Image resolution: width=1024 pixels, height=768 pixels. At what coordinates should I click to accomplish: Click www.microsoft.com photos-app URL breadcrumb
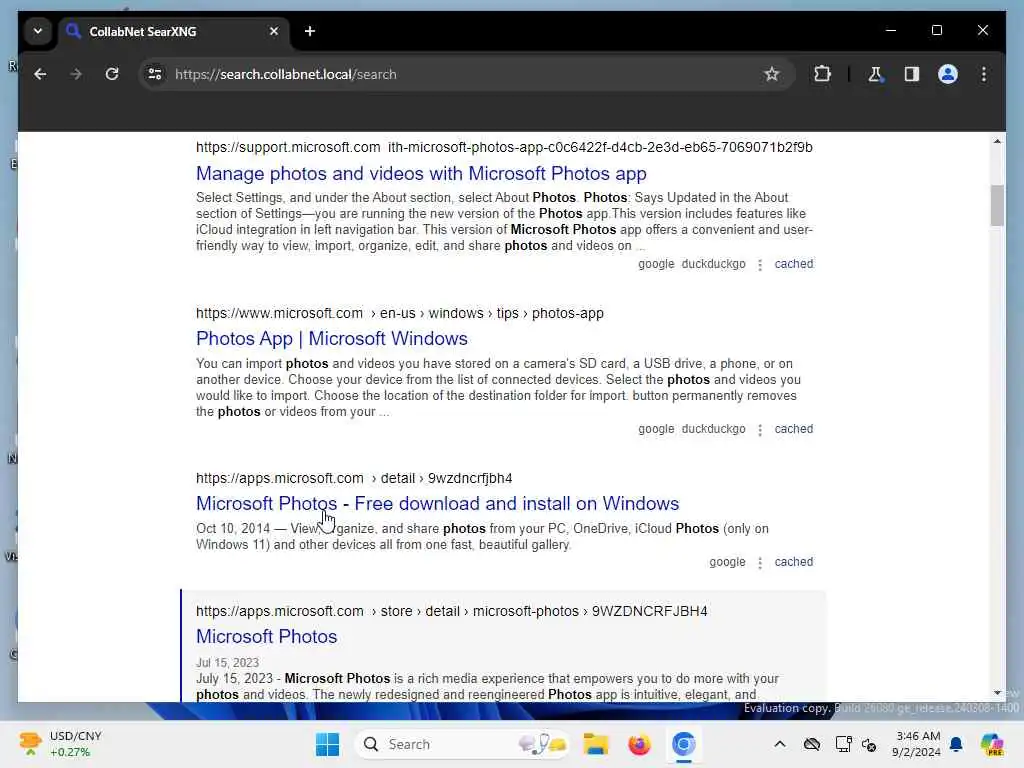(x=400, y=313)
